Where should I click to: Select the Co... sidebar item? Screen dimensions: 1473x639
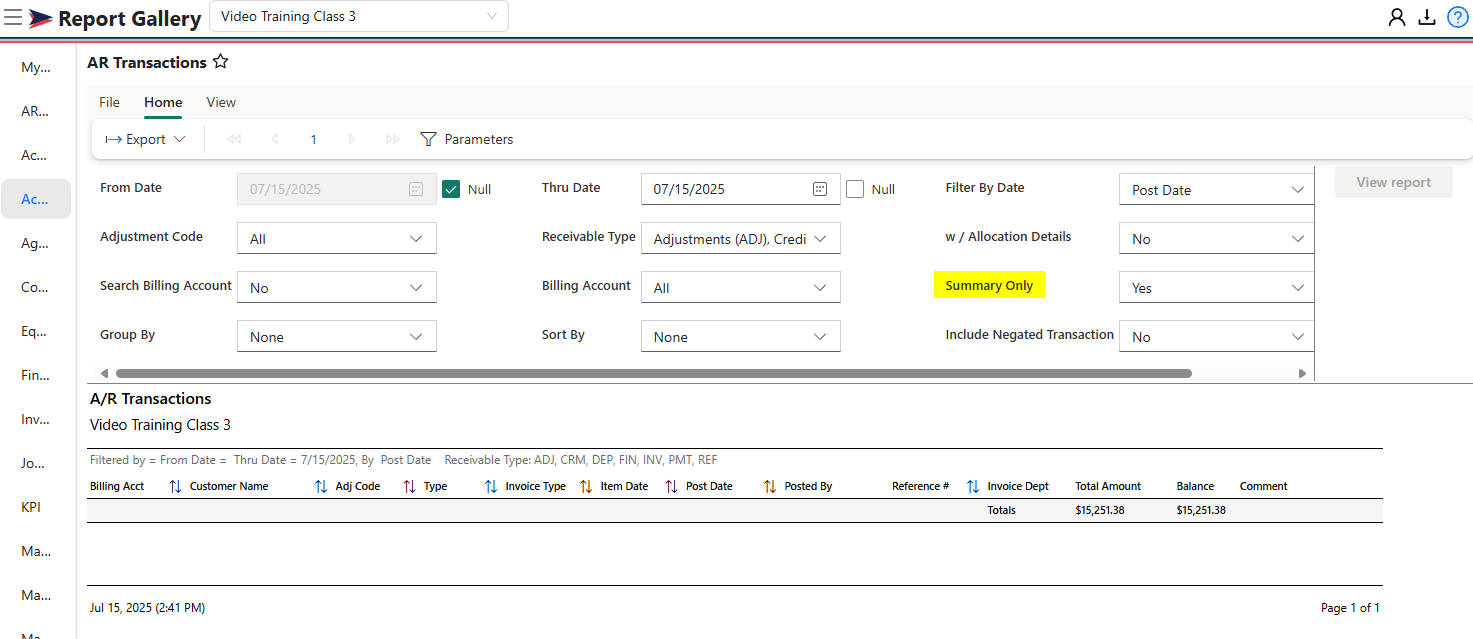[x=36, y=287]
